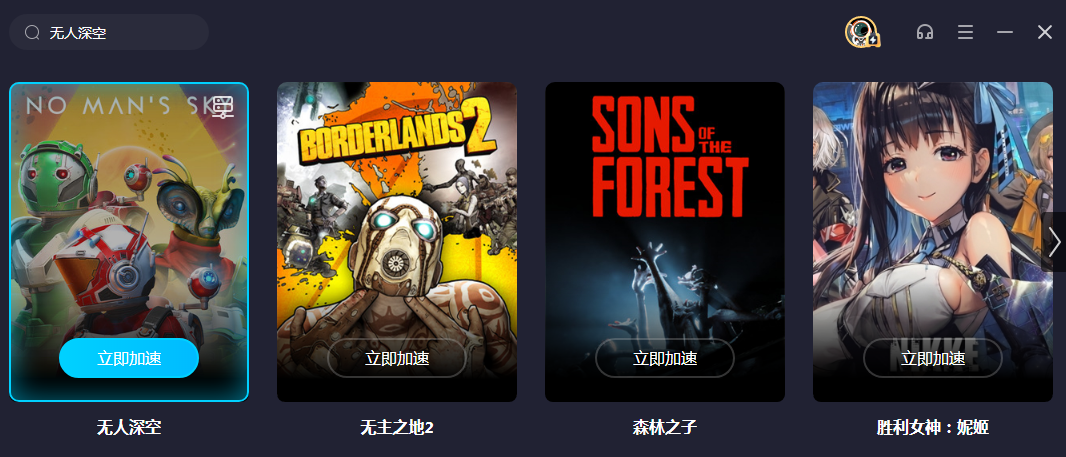1066x457 pixels.
Task: Click the 无人深空 game title label
Action: 129,427
